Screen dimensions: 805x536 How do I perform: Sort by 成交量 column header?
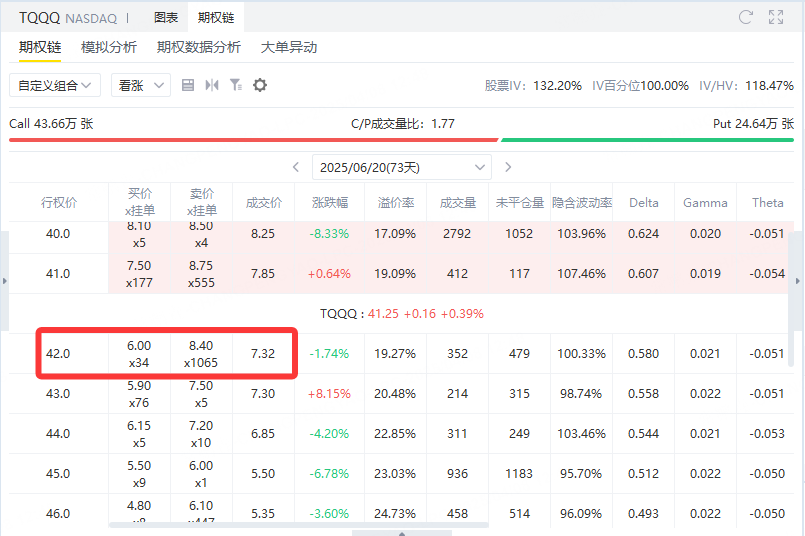(457, 203)
